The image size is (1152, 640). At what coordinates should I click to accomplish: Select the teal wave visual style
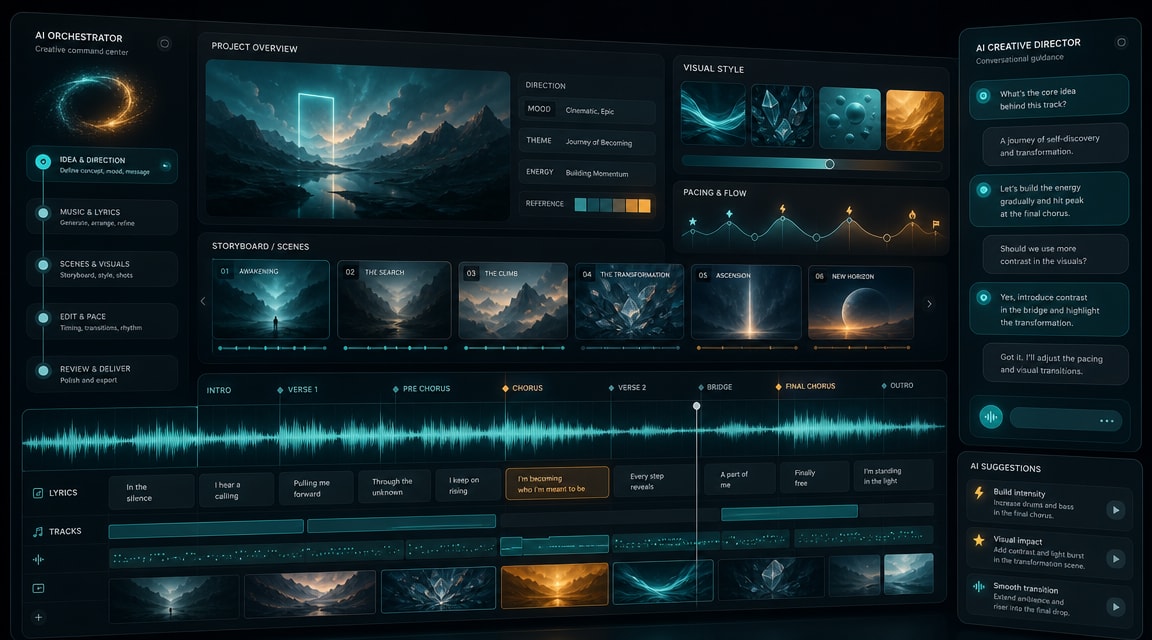(x=713, y=114)
